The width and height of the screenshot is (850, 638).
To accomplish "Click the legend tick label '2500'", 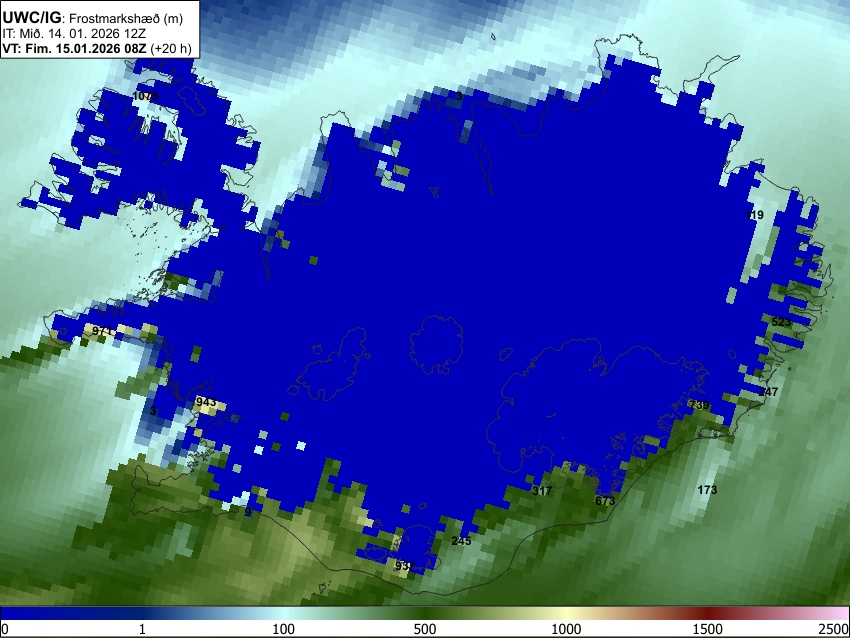I will [x=834, y=629].
